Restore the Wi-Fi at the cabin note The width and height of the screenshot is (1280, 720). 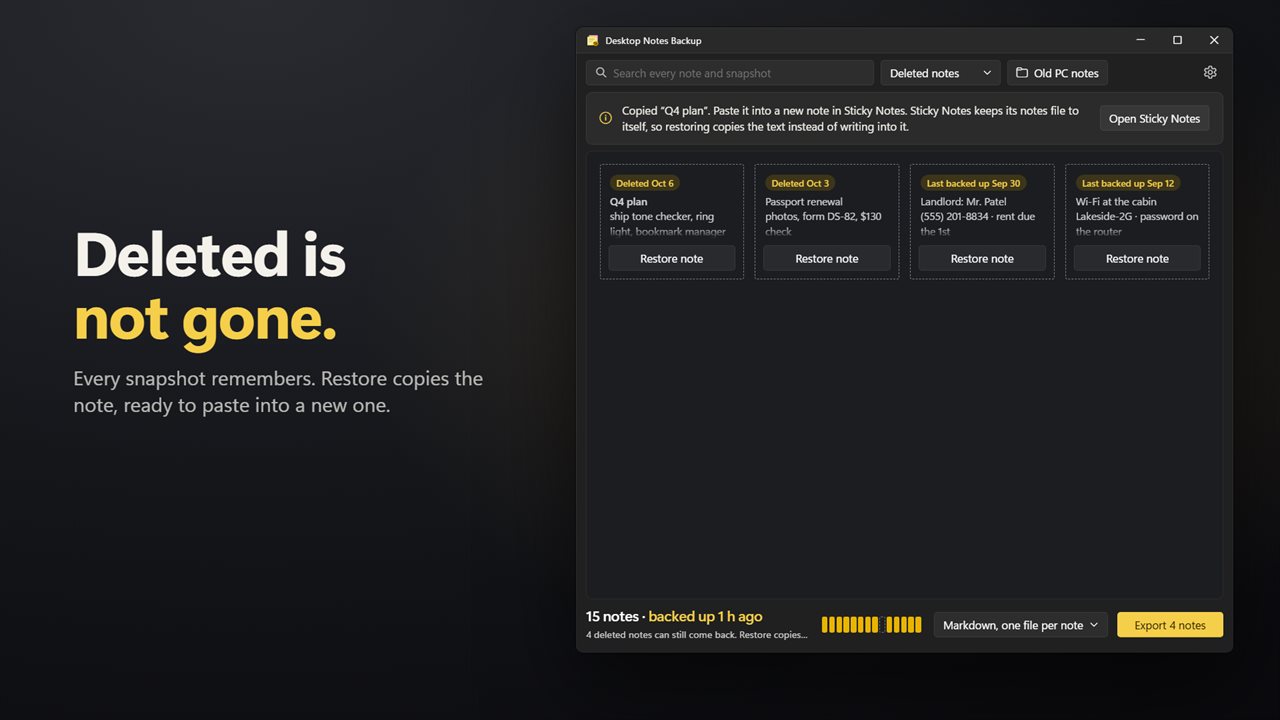point(1137,258)
